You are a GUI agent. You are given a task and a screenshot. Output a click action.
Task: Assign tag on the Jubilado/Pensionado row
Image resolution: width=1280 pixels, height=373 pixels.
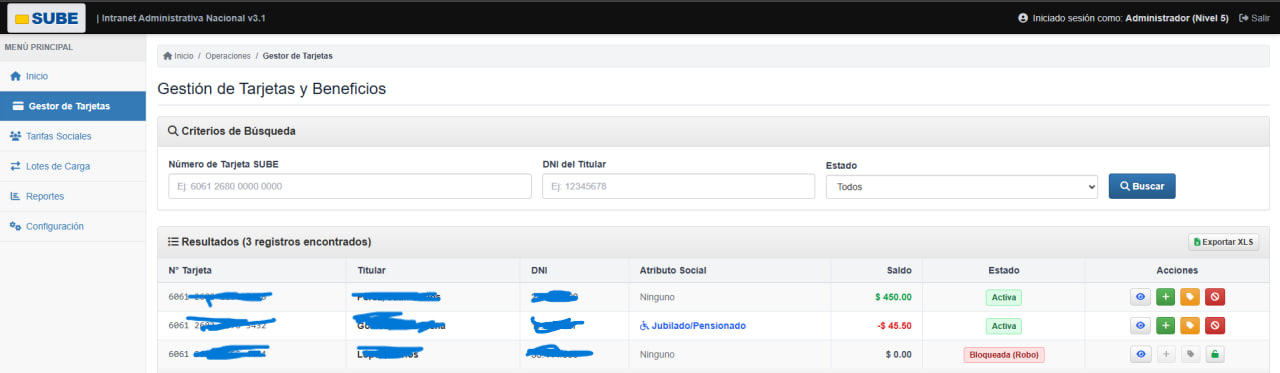coord(1189,325)
